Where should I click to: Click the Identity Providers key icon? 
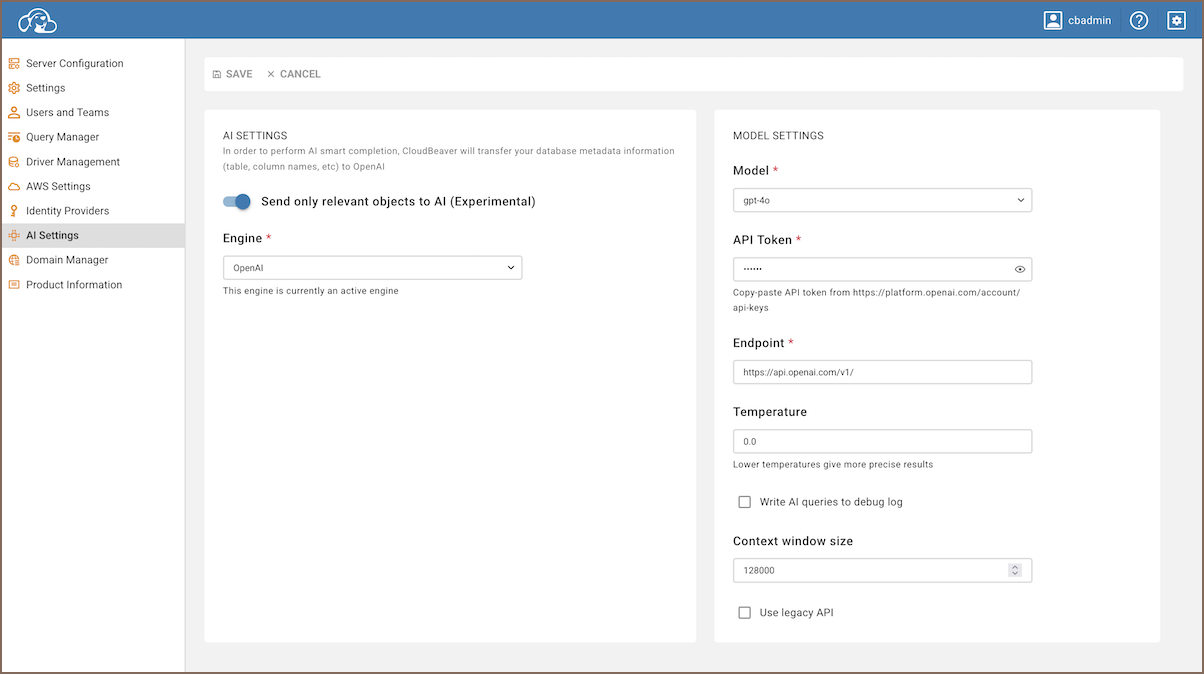tap(14, 211)
